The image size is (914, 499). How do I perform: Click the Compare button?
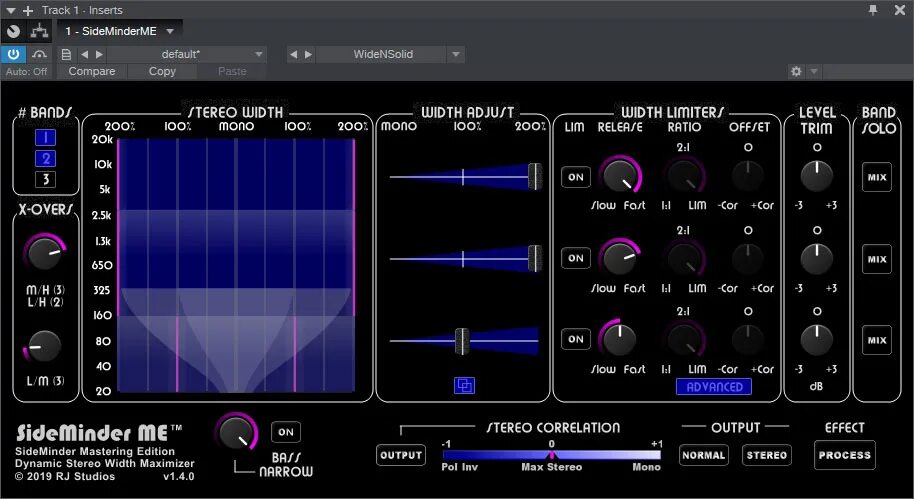tap(92, 71)
